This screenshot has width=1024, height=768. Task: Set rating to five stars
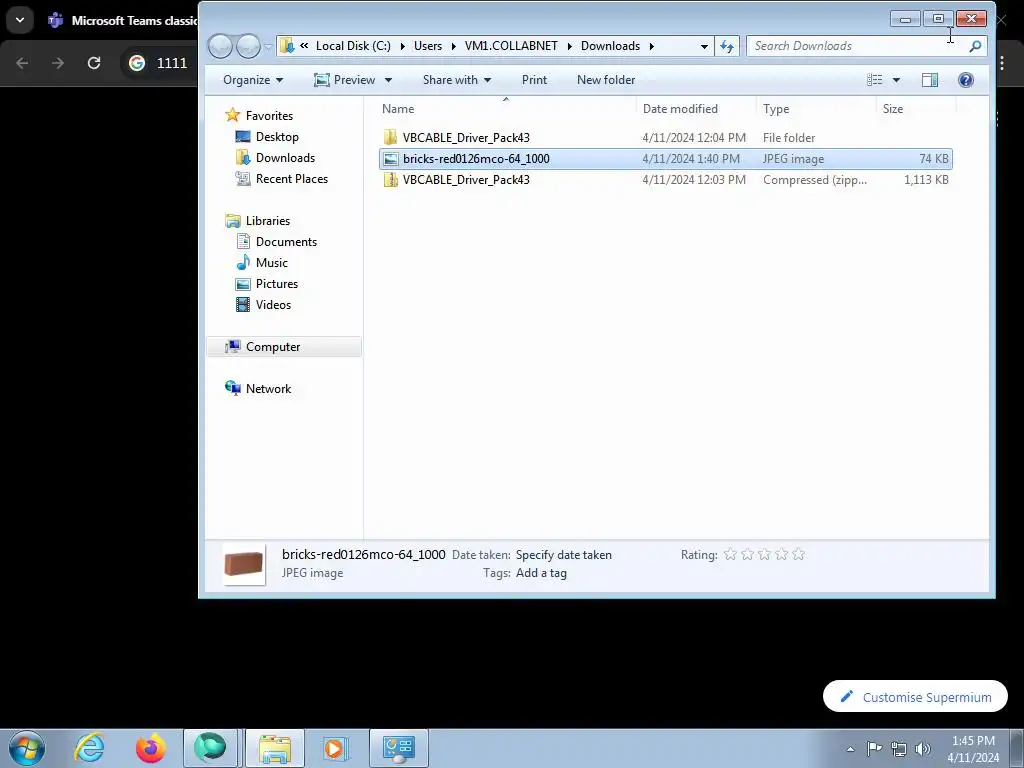798,554
